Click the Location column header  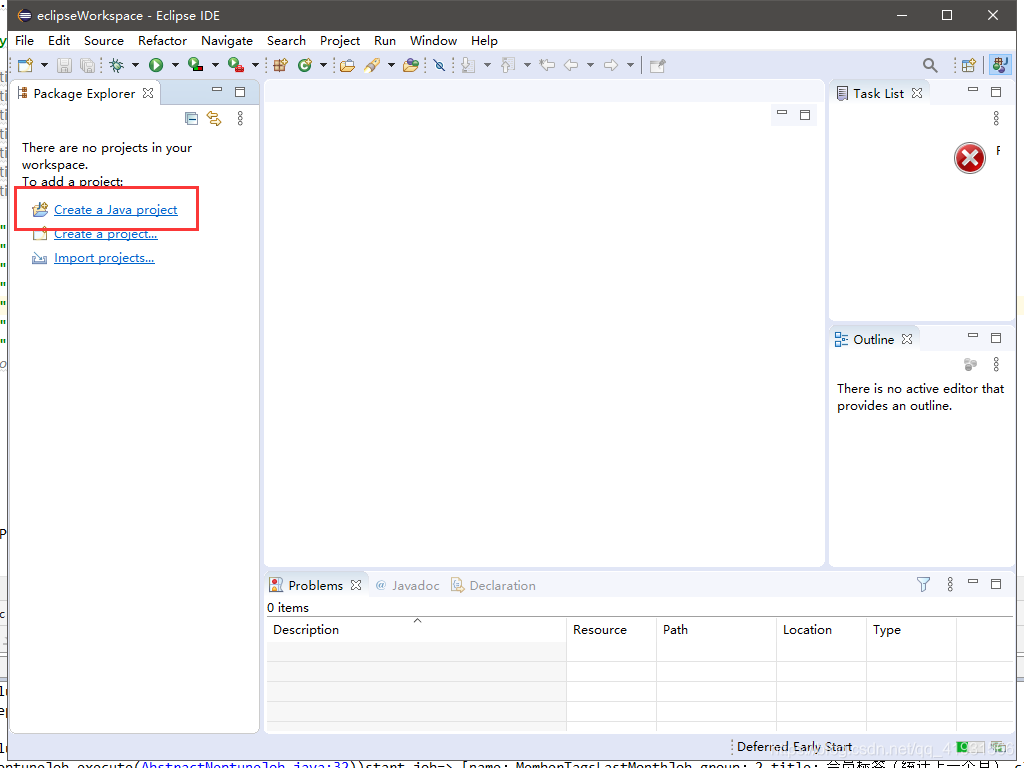821,630
